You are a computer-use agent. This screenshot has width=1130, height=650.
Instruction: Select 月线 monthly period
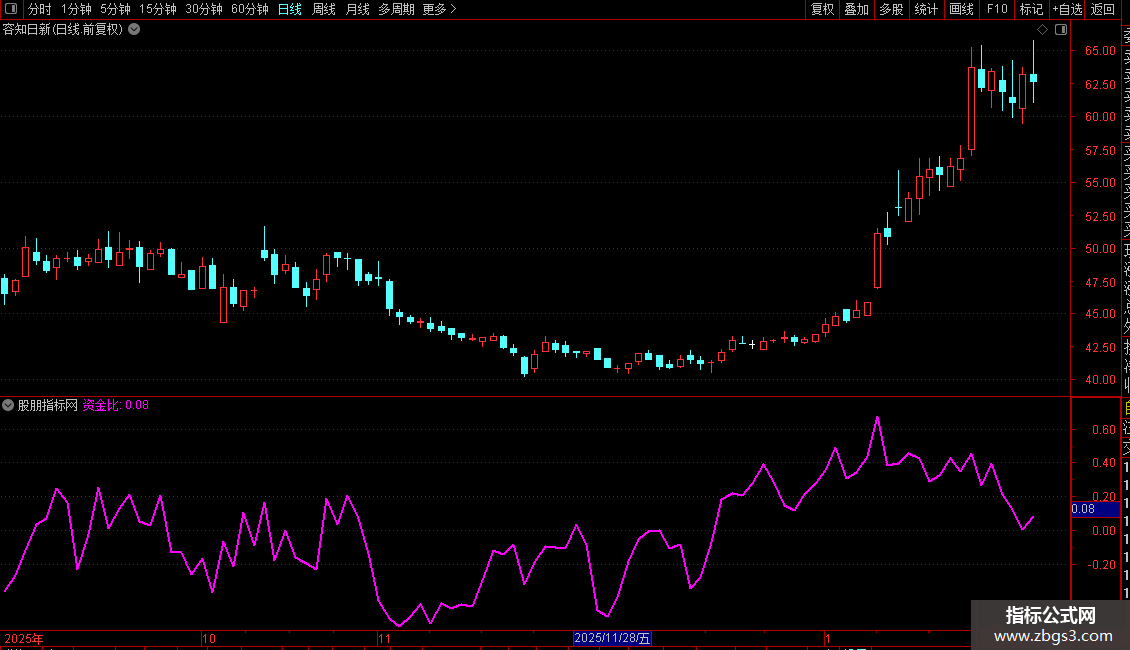click(357, 9)
